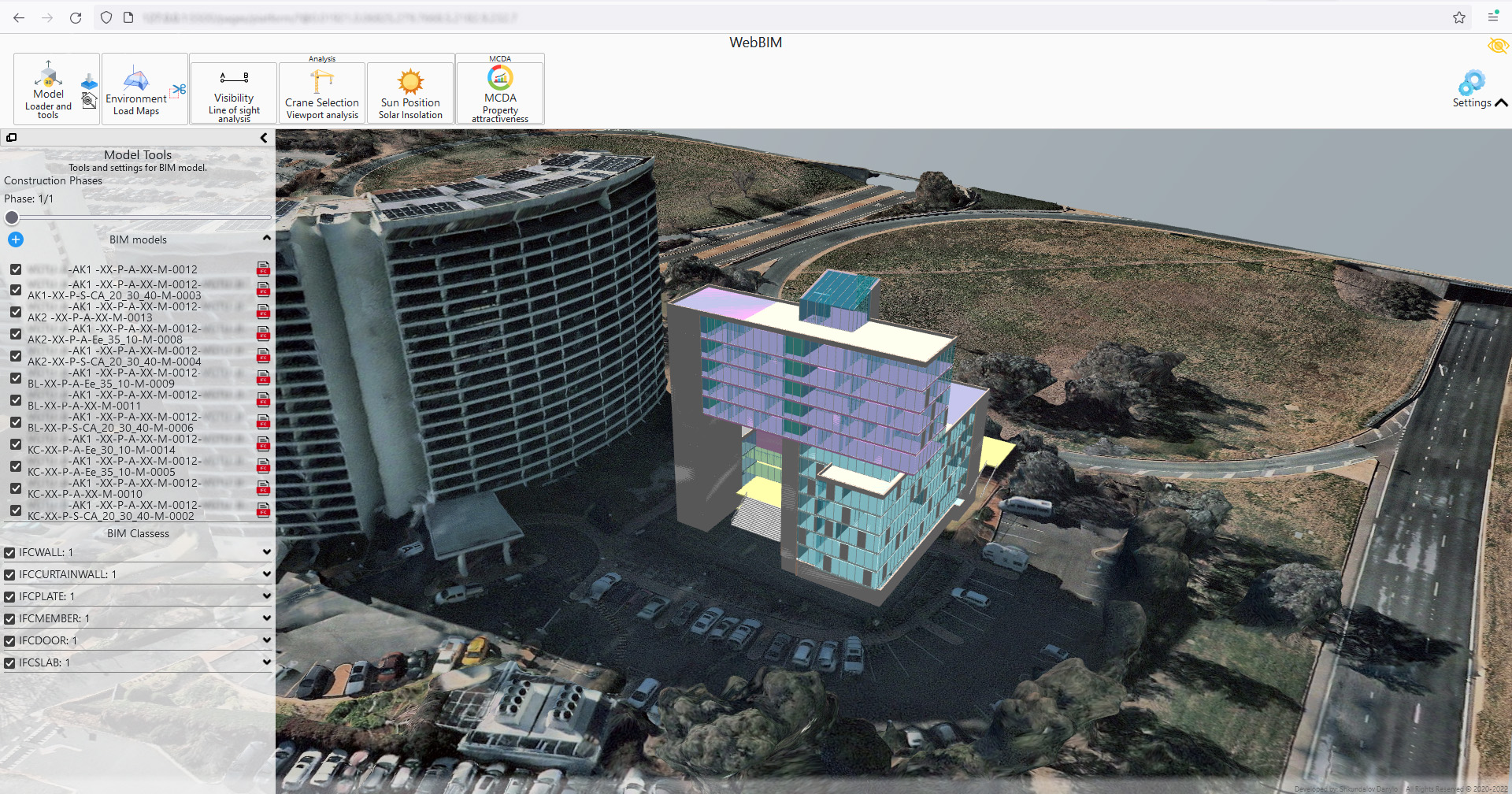Image resolution: width=1512 pixels, height=794 pixels.
Task: Open the Model Loader and tools panel
Action: (48, 89)
